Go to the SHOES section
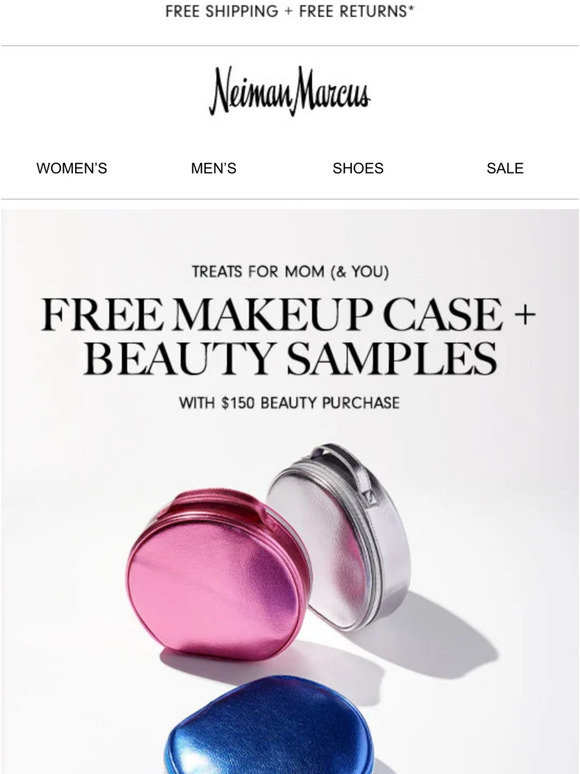Screen dimensions: 580x774 (x=358, y=168)
